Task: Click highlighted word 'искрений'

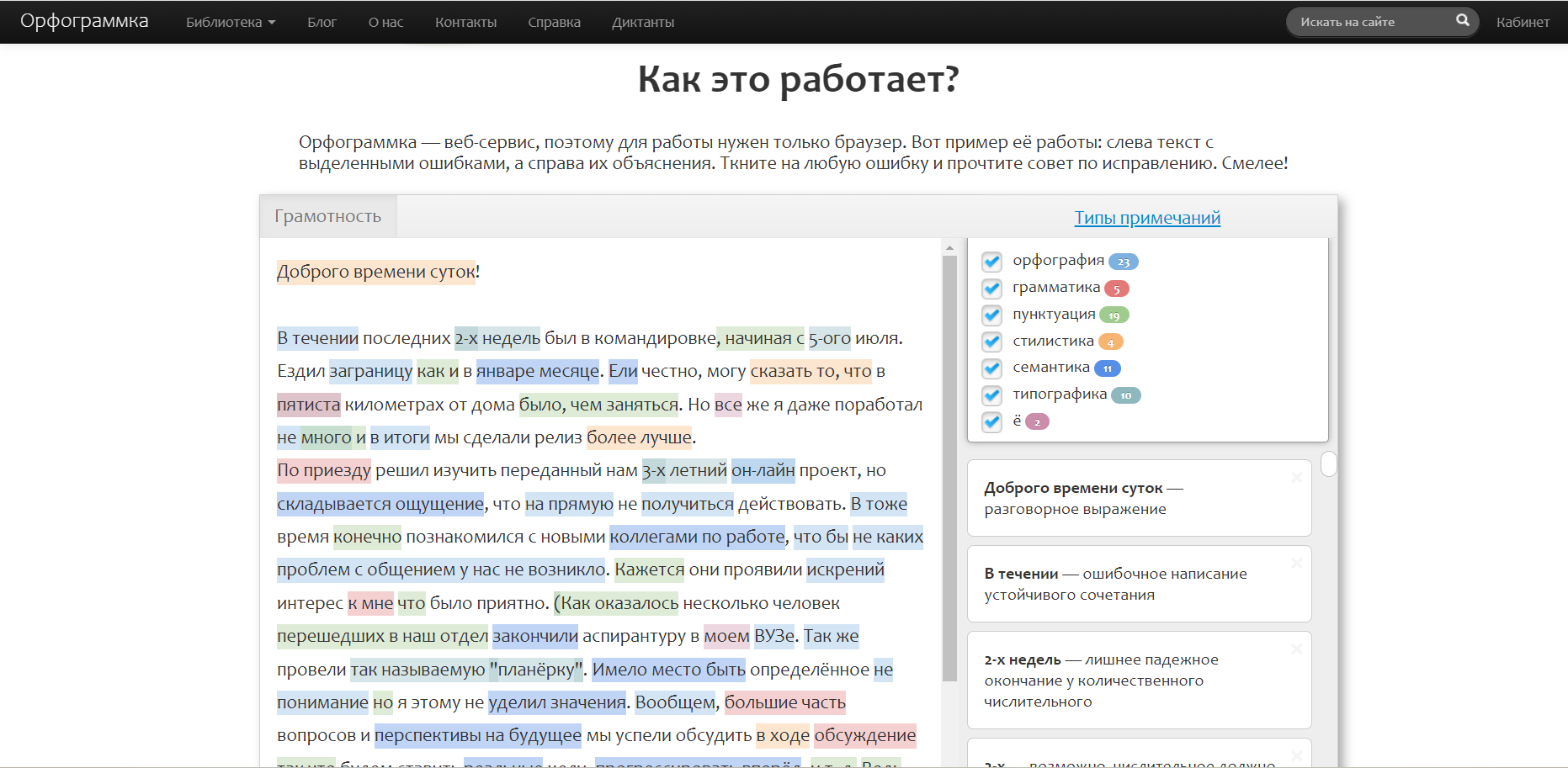Action: pyautogui.click(x=845, y=569)
